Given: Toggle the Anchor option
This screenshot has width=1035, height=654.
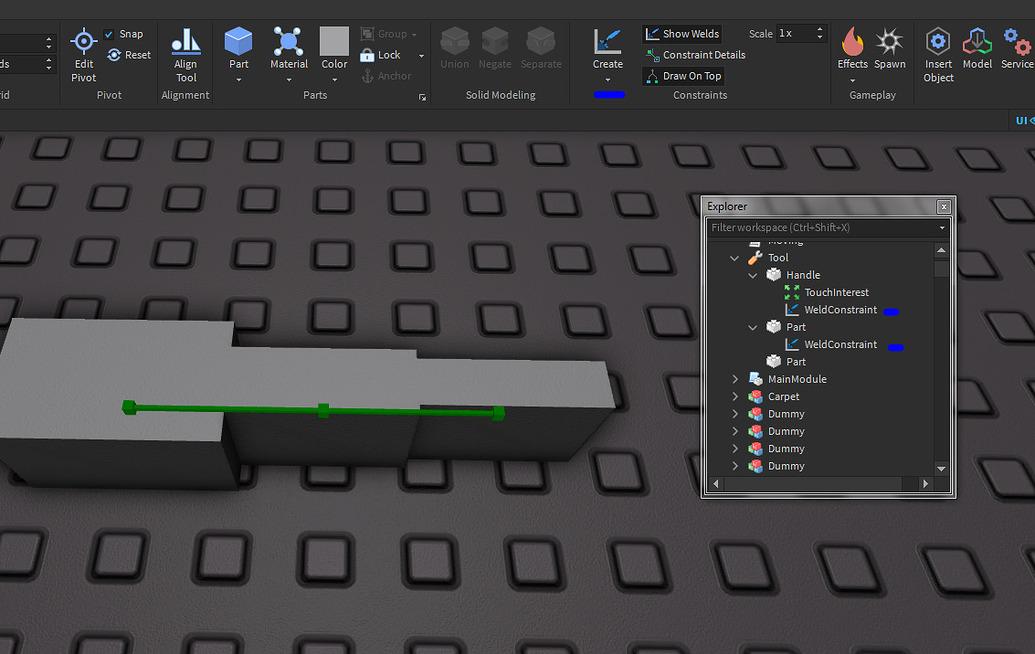Looking at the screenshot, I should (x=386, y=76).
